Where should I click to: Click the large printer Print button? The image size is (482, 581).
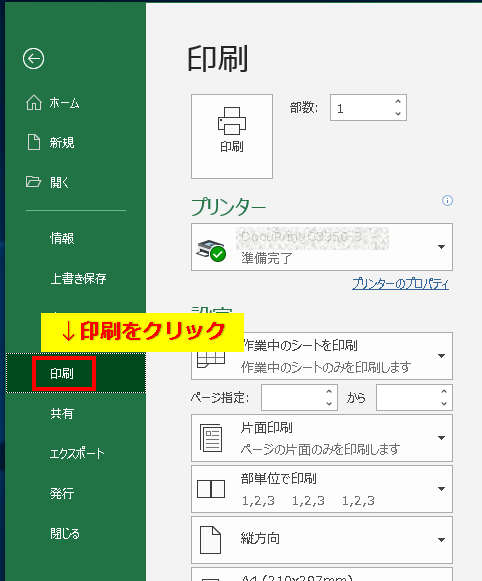pos(232,136)
